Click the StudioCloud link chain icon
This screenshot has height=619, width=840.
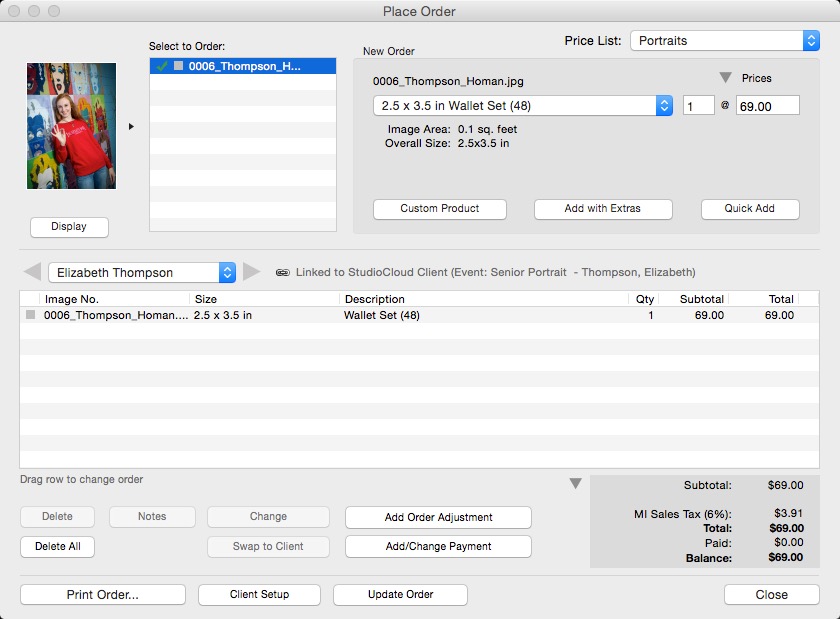(x=283, y=272)
